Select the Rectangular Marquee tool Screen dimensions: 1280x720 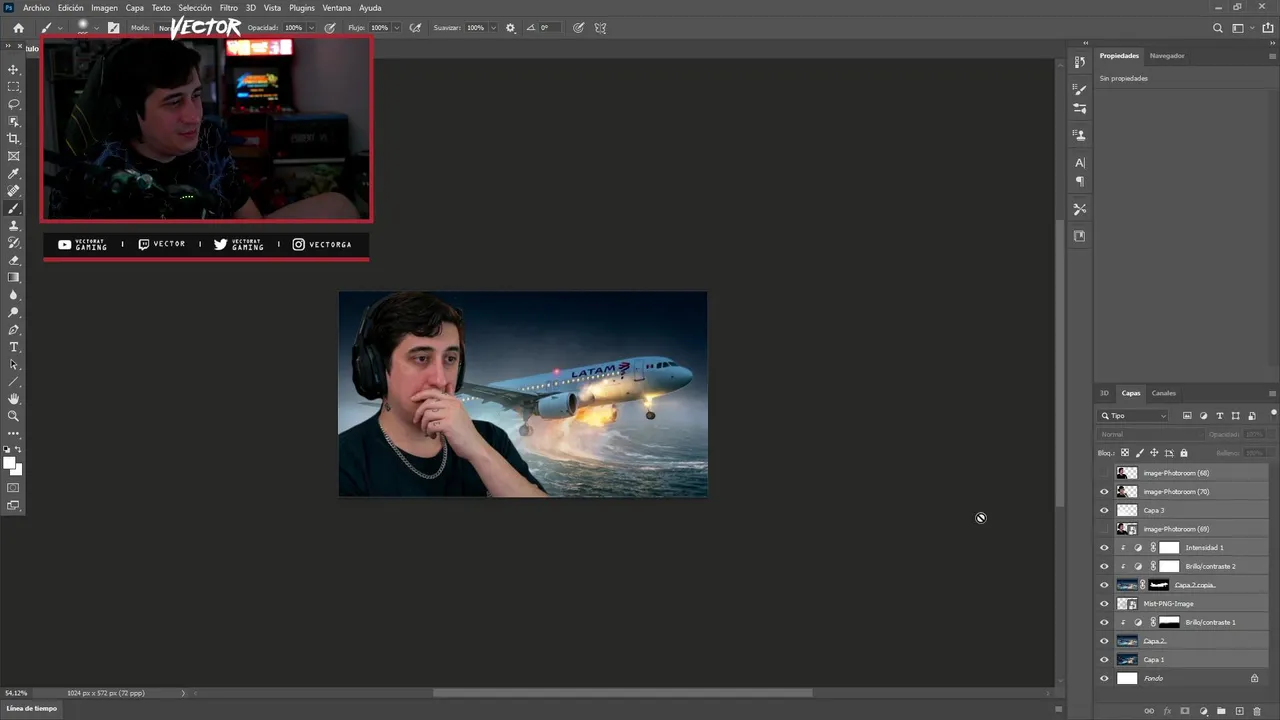[14, 87]
